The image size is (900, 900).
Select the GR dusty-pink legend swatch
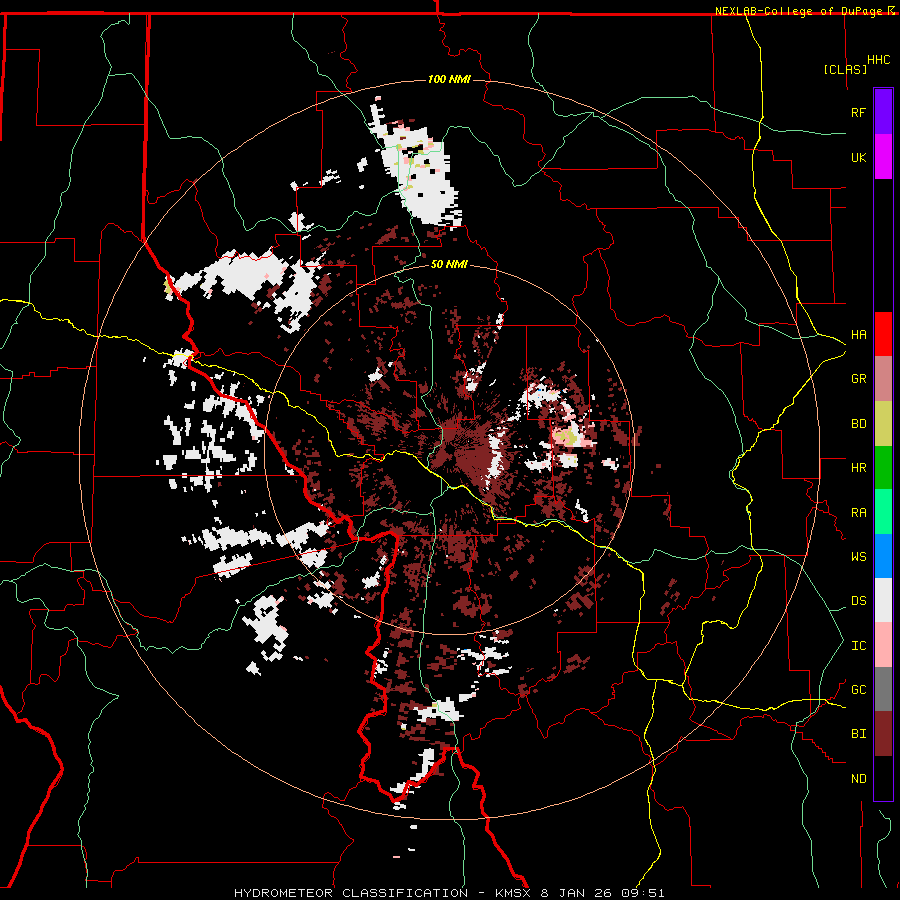883,379
